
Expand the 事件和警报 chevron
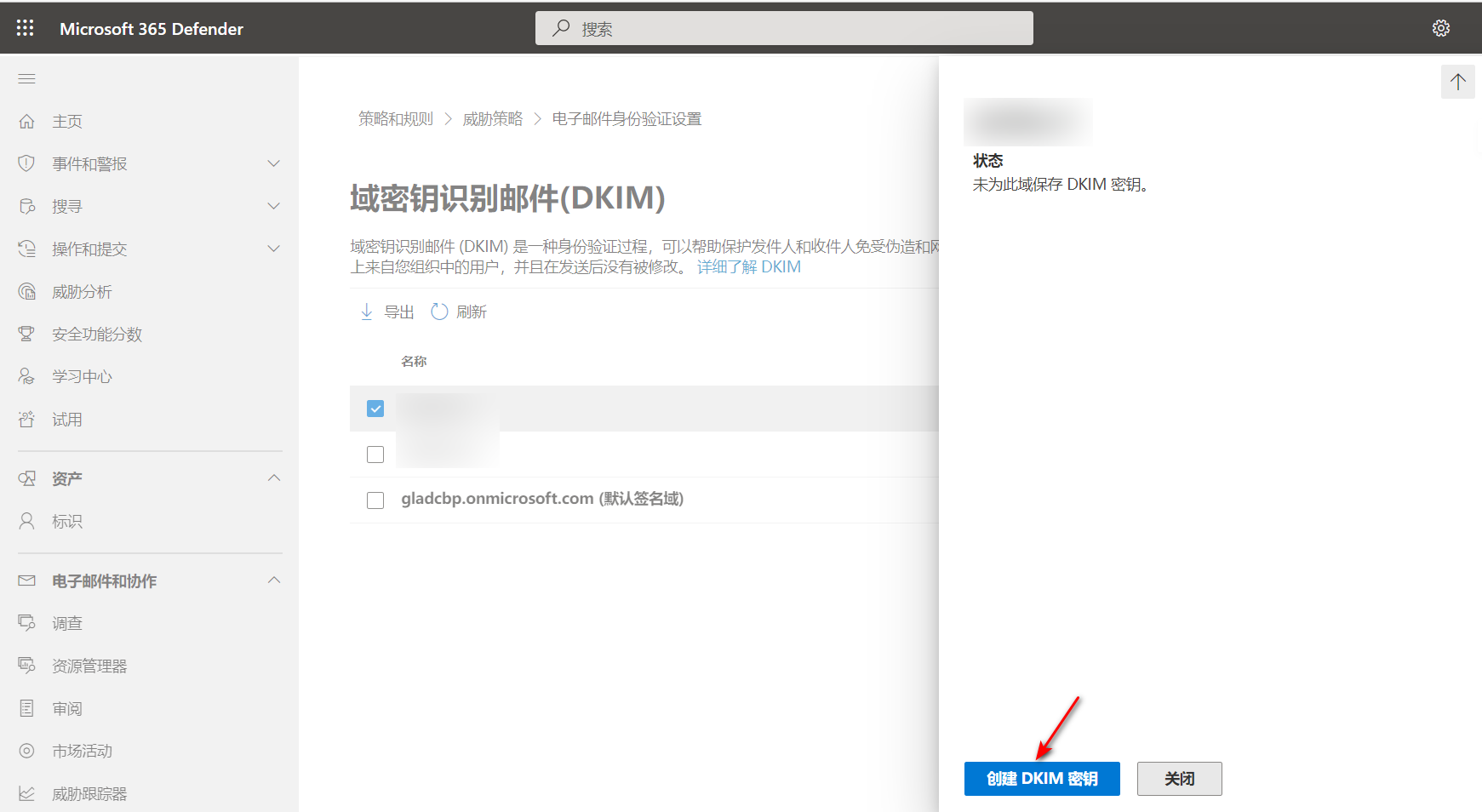[x=274, y=163]
